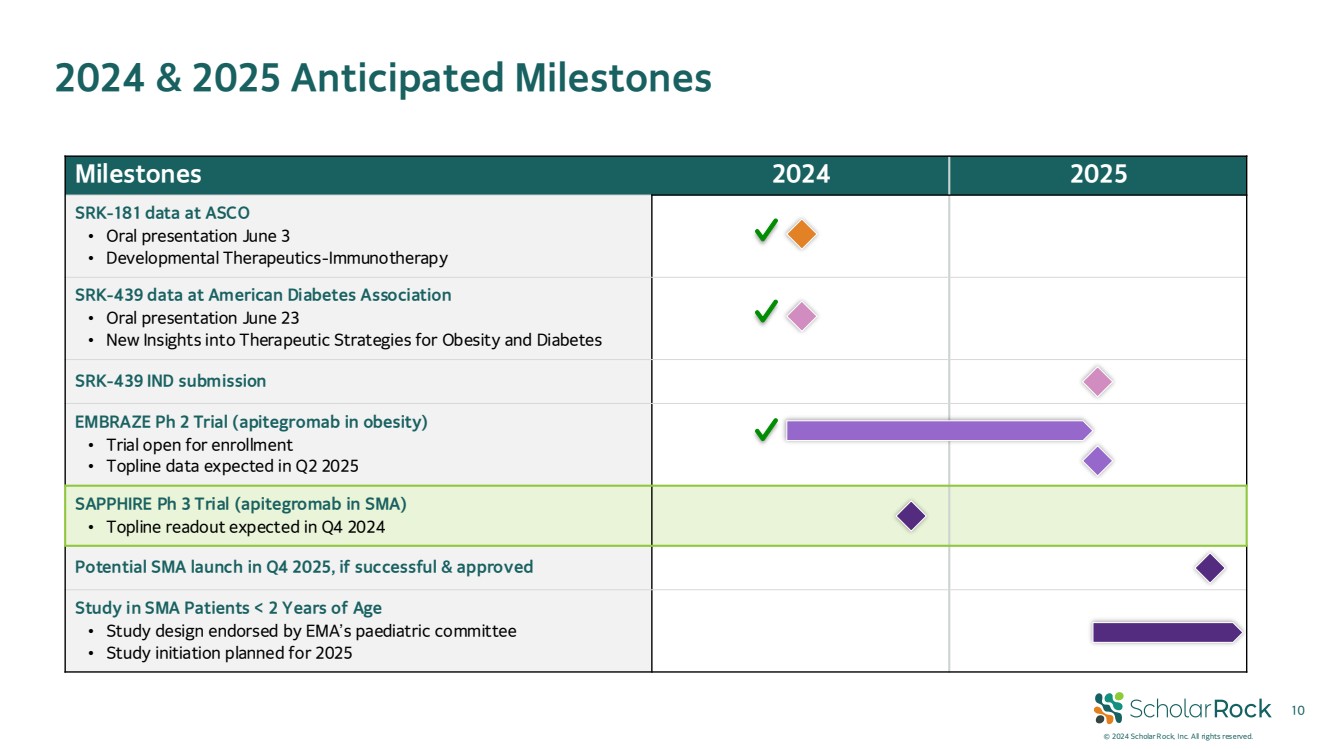Select the Study in SMA Patients heading

click(x=228, y=608)
